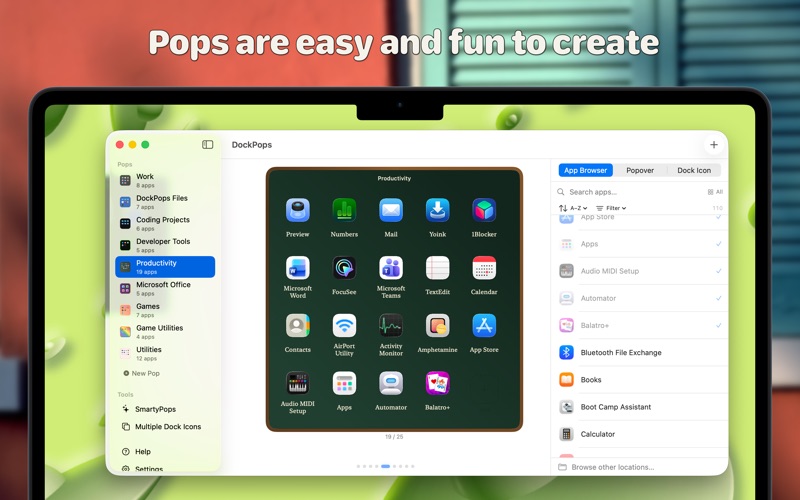The width and height of the screenshot is (800, 500).
Task: Select the Utilities pop
Action: 165,354
